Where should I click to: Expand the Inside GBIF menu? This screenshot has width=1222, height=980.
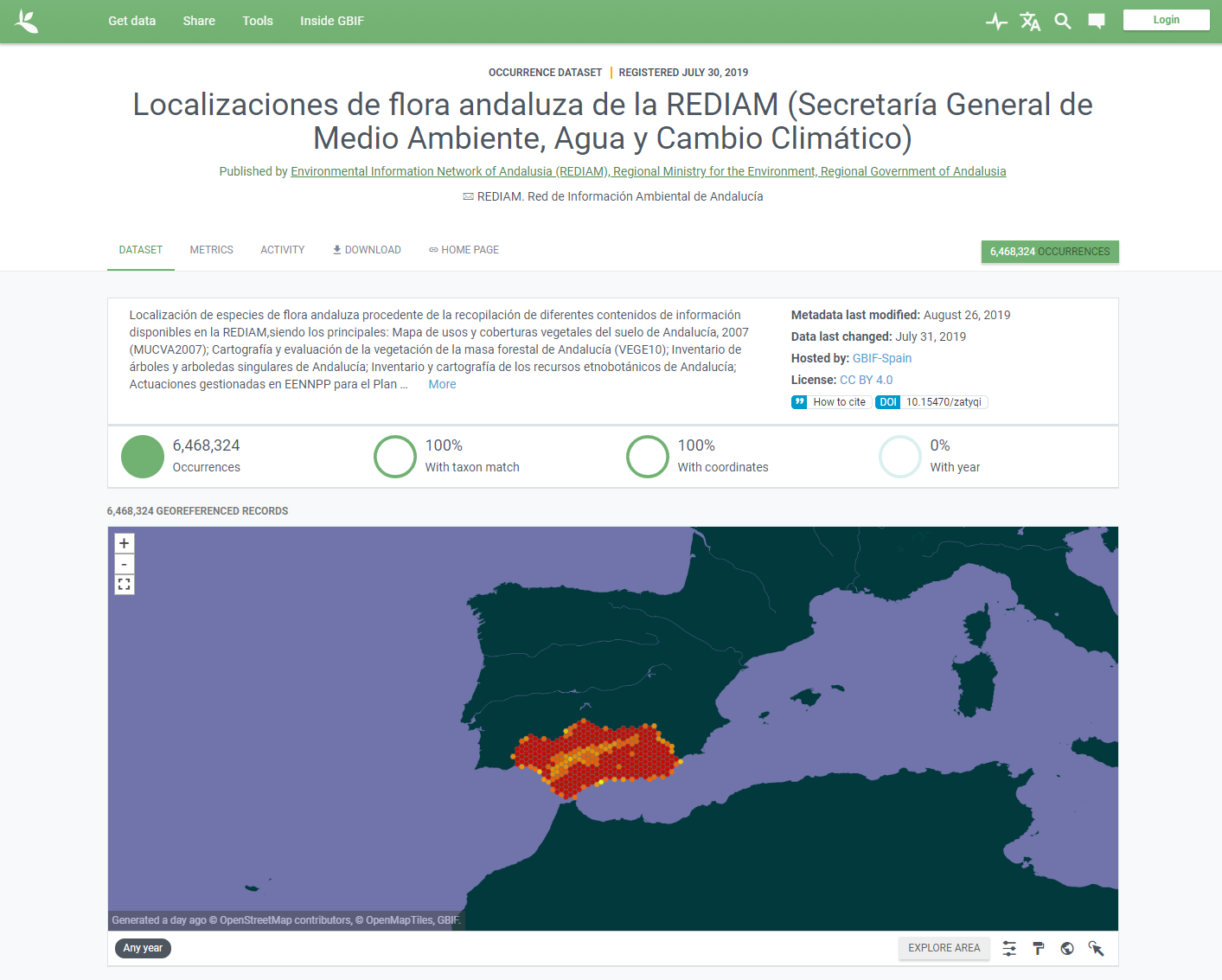click(x=331, y=21)
